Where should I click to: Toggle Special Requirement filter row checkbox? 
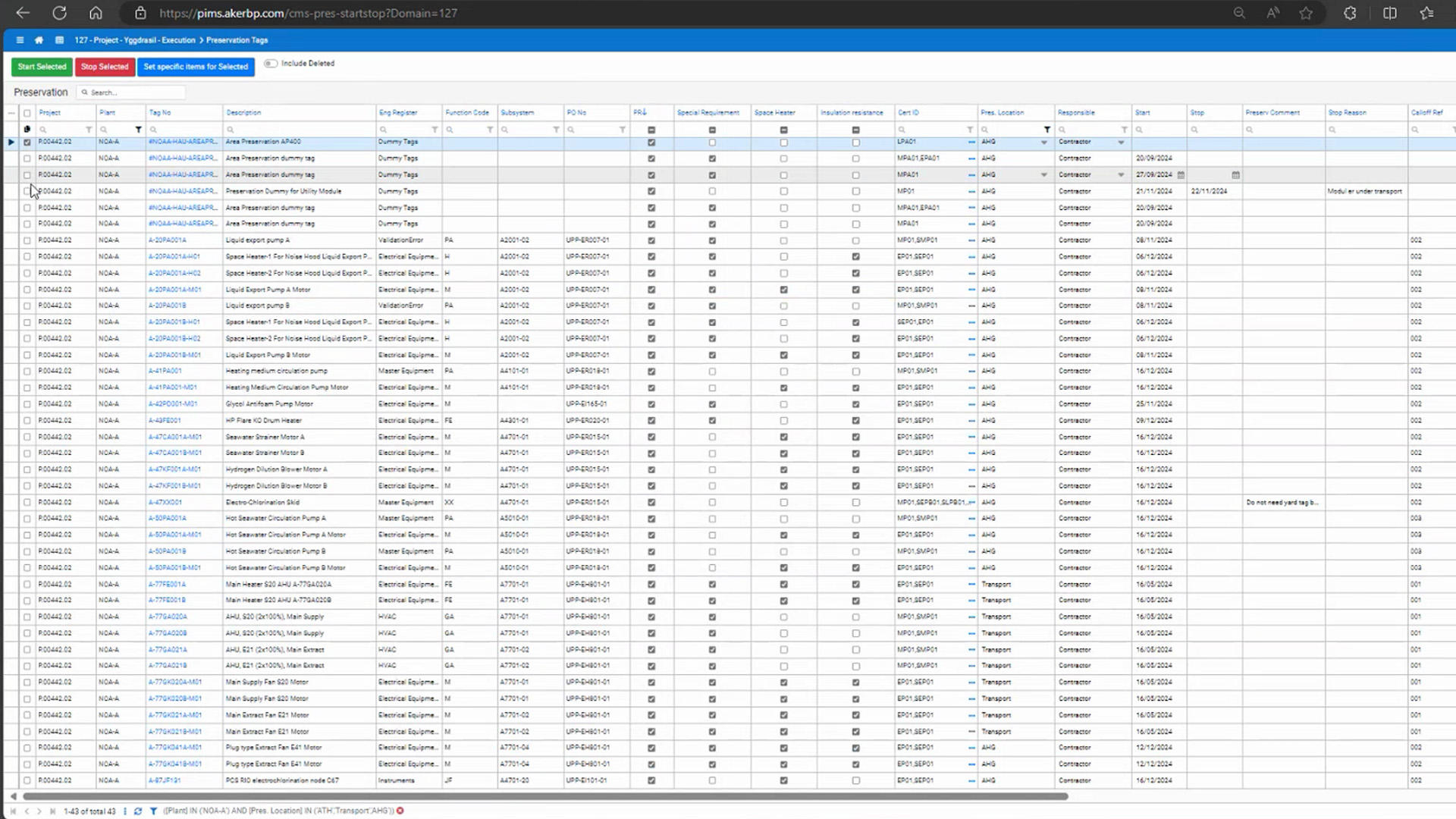[x=712, y=130]
